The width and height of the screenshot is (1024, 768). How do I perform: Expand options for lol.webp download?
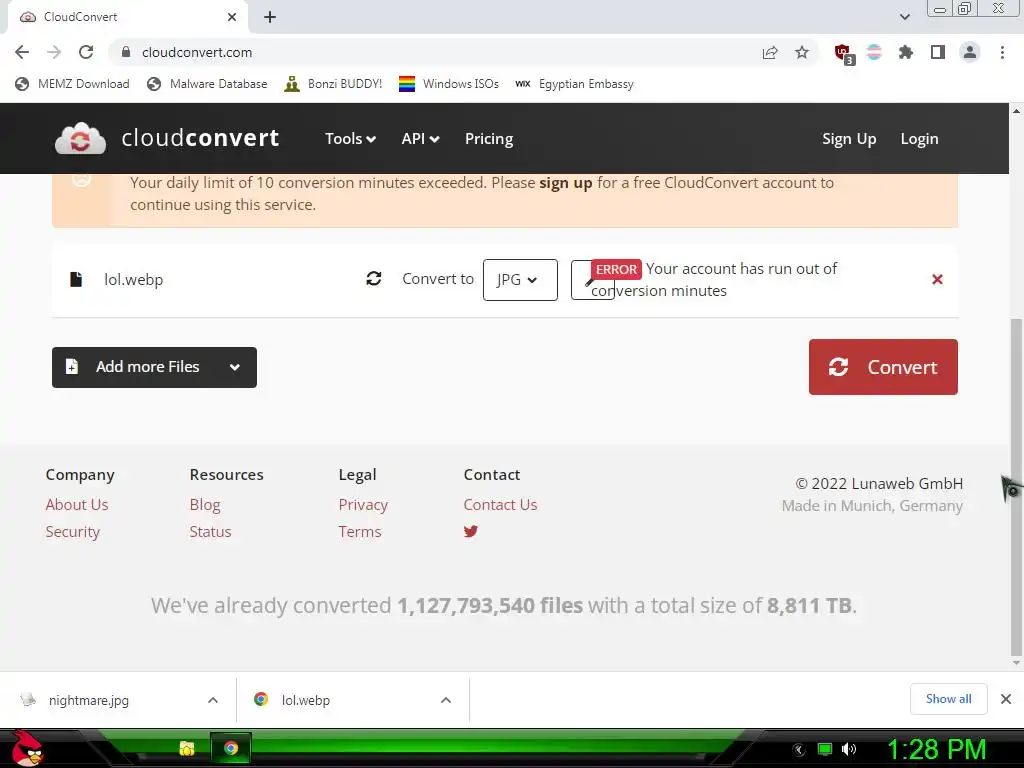[446, 700]
